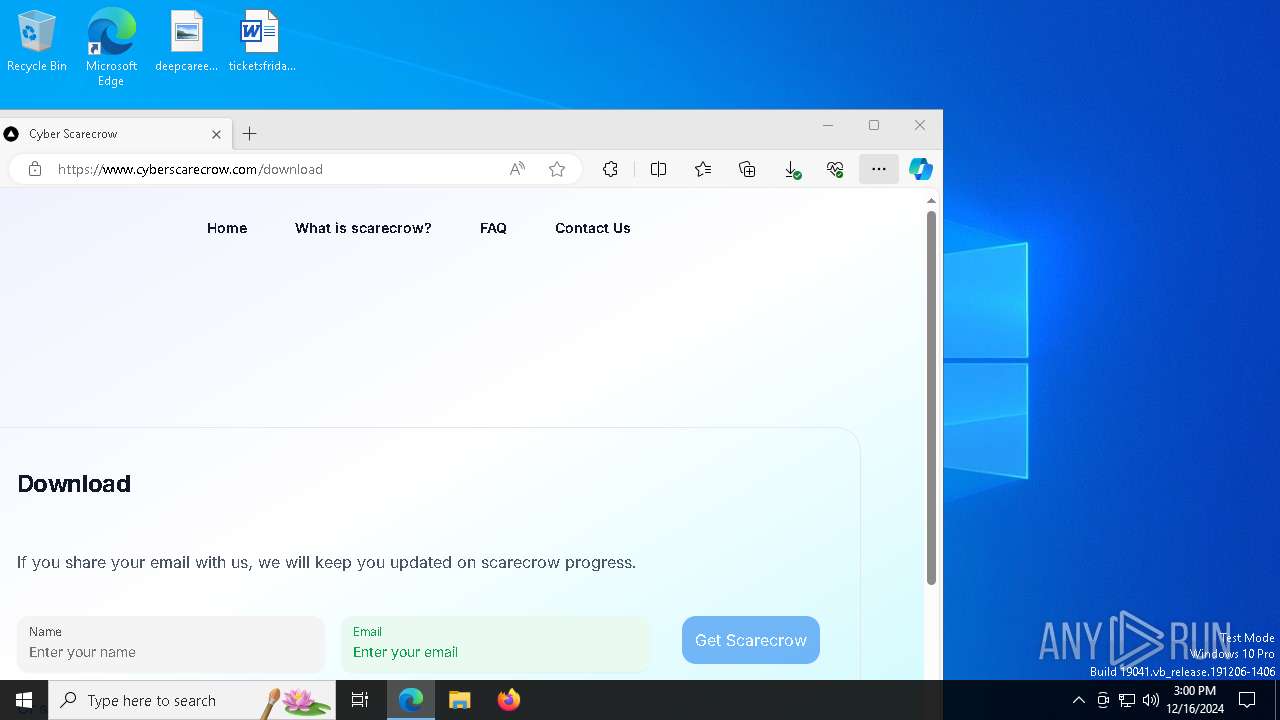Minimize the Edge window
The height and width of the screenshot is (720, 1280).
[828, 125]
